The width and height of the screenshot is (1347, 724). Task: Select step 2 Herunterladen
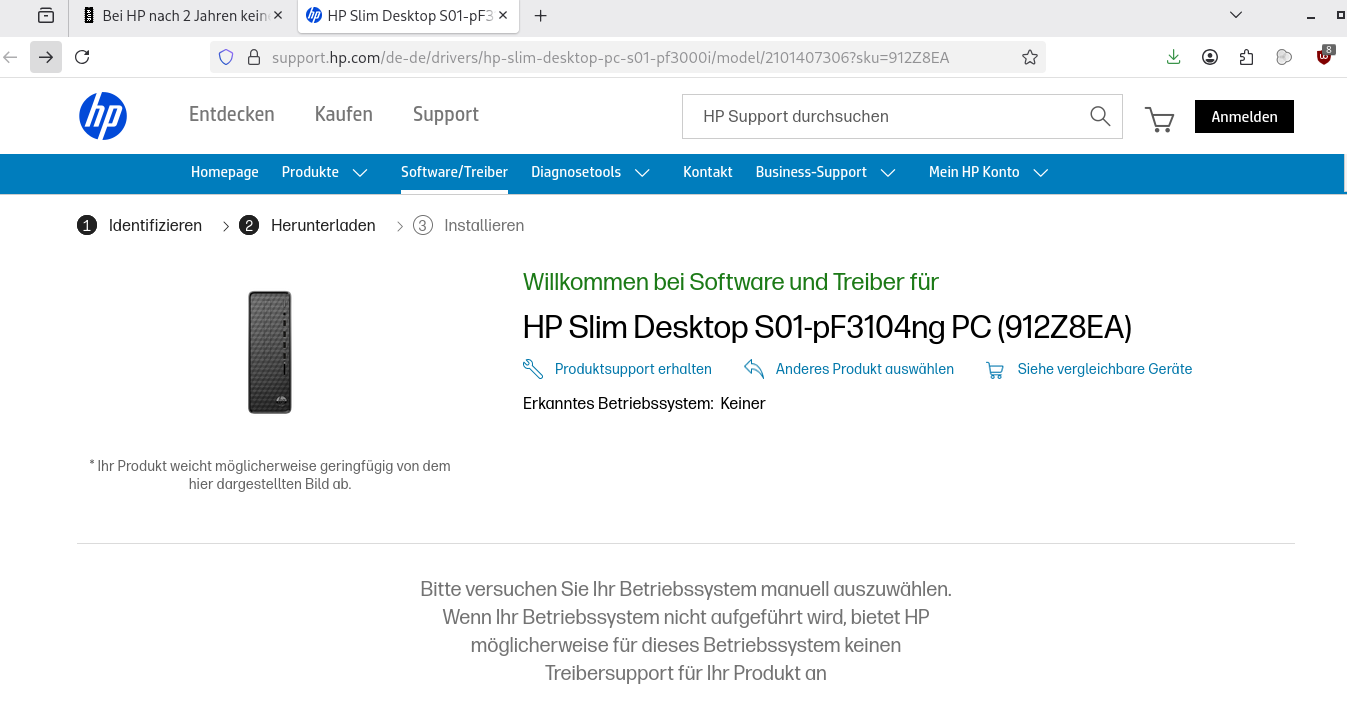[x=307, y=225]
